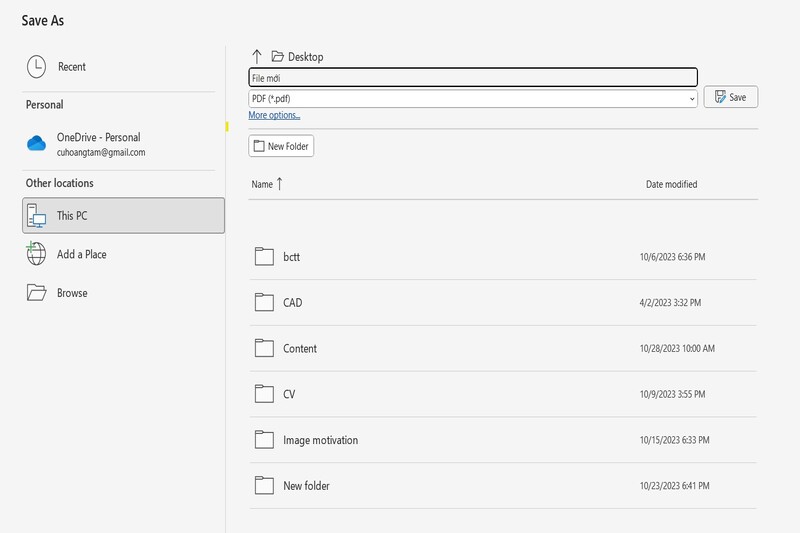The width and height of the screenshot is (800, 533).
Task: Create a New Folder
Action: click(x=281, y=146)
